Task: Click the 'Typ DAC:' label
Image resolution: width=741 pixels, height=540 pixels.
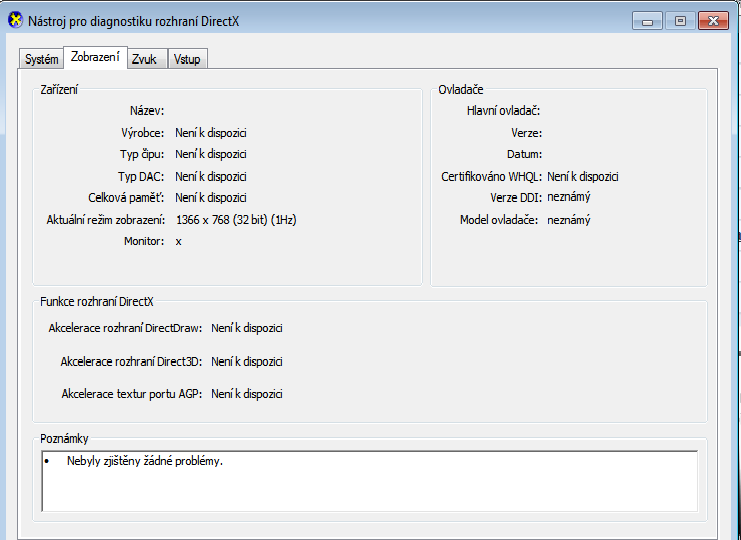Action: coord(141,176)
